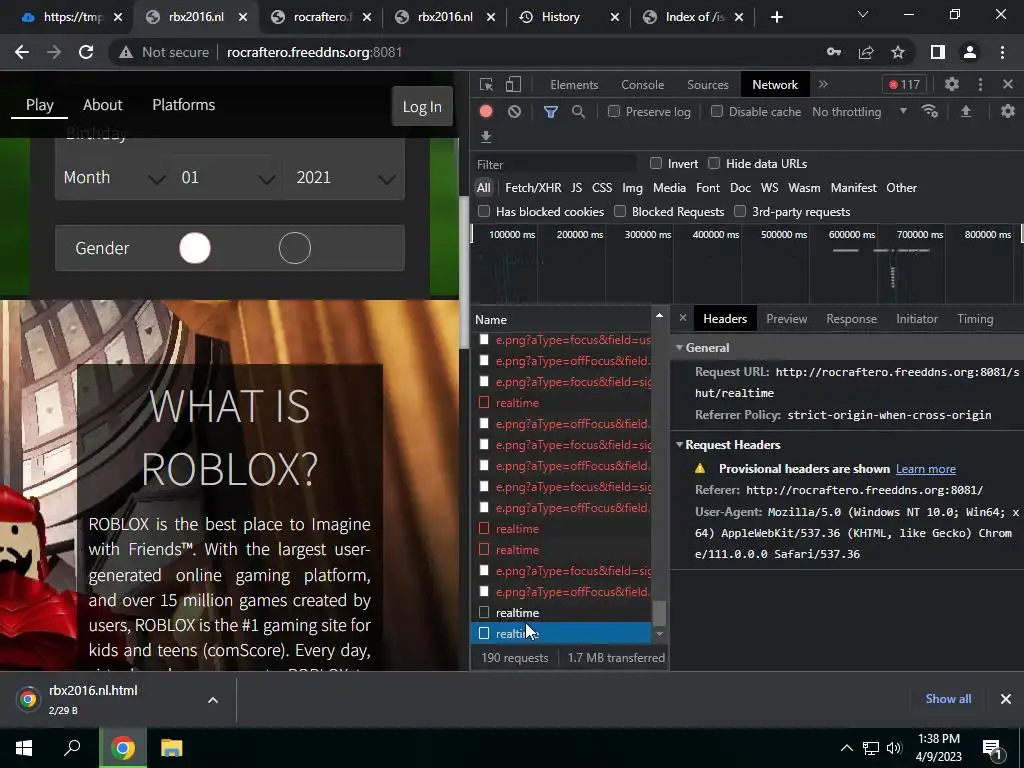Reload the current page
Viewport: 1024px width, 768px height.
click(86, 52)
